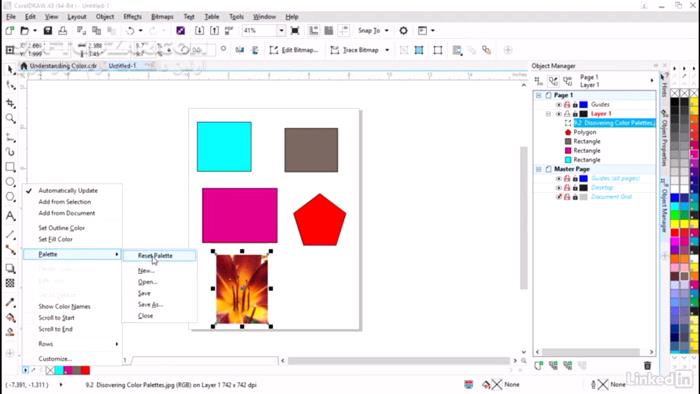Click the Export icon
Screen dimensions: 700x394
pos(214,30)
